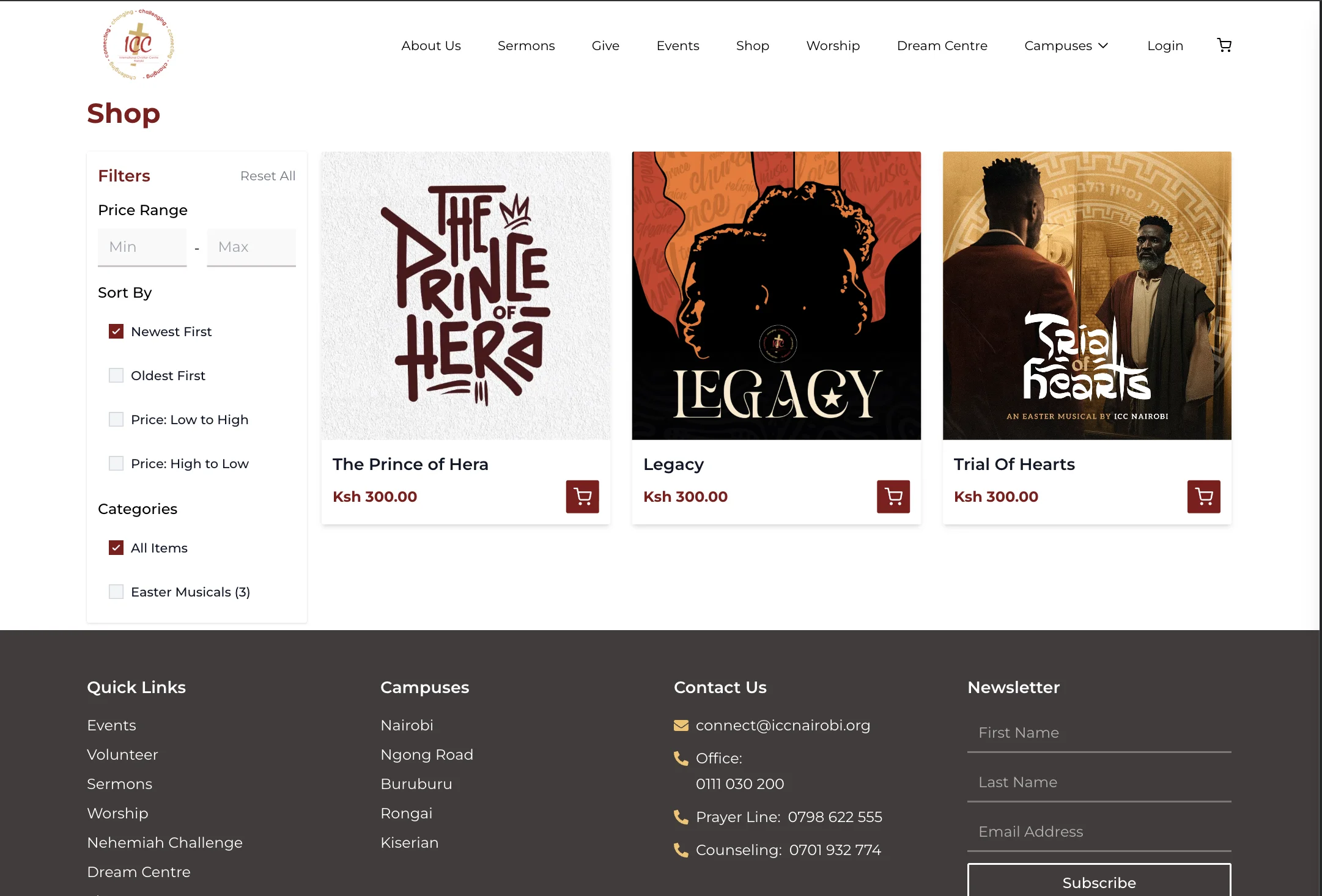This screenshot has height=896, width=1322.
Task: Click the Last Name newsletter field
Action: point(1099,782)
